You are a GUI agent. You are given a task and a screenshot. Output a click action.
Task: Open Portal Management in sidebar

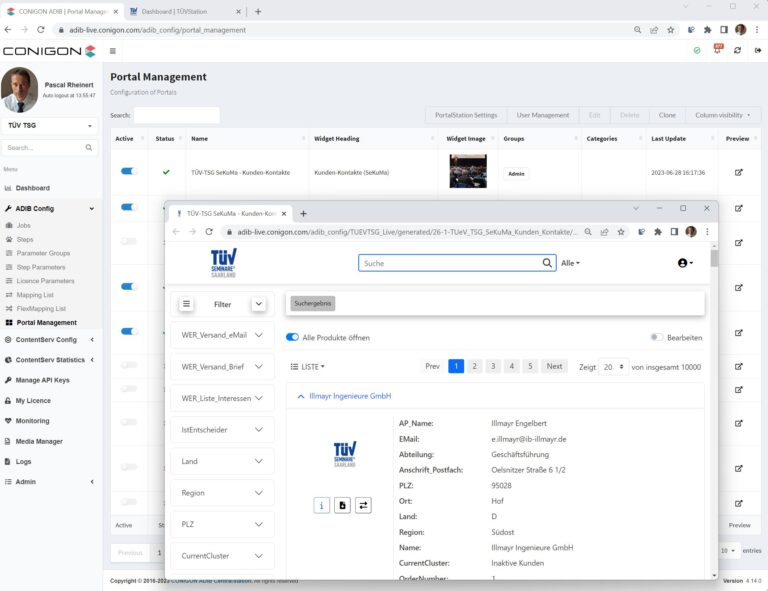coord(47,322)
